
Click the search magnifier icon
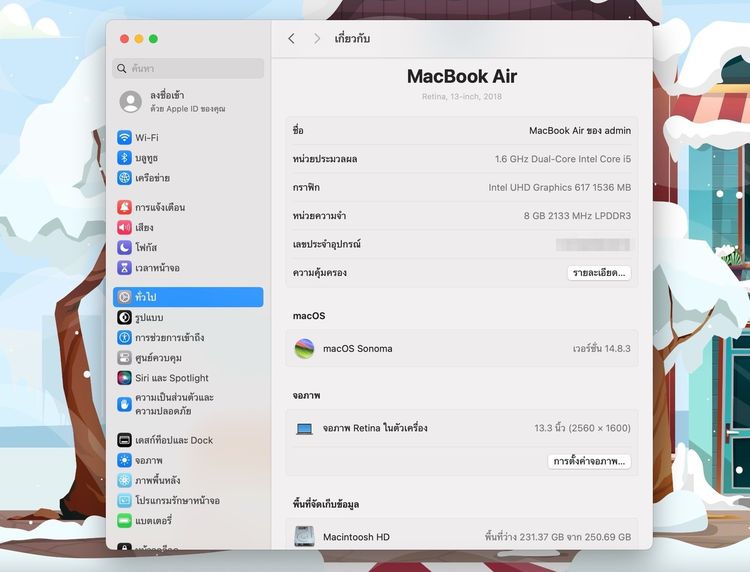[x=122, y=68]
